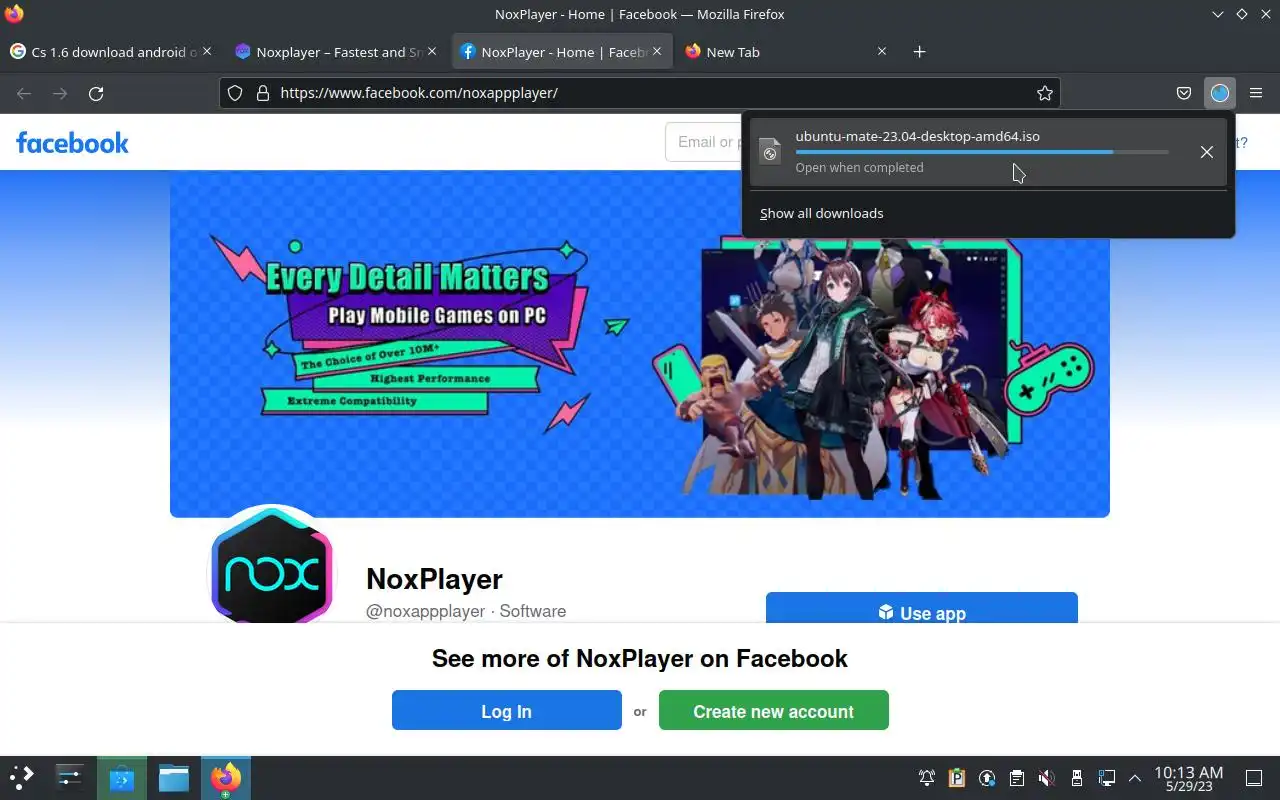The height and width of the screenshot is (800, 1280).
Task: Open the clipboard P tray icon
Action: pos(957,778)
